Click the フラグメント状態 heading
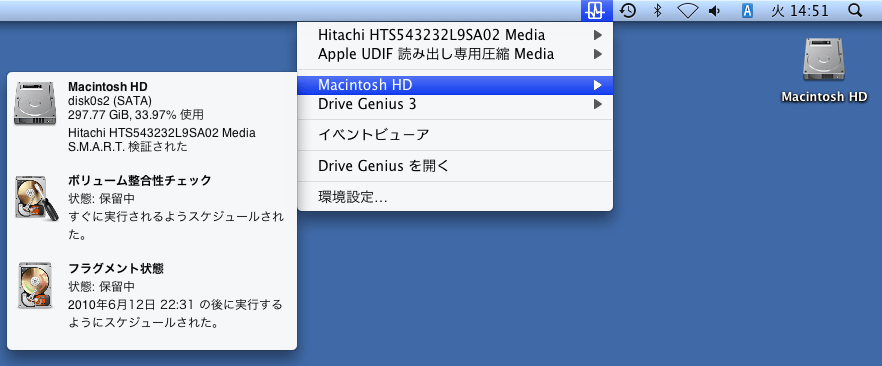This screenshot has width=882, height=366. point(116,269)
